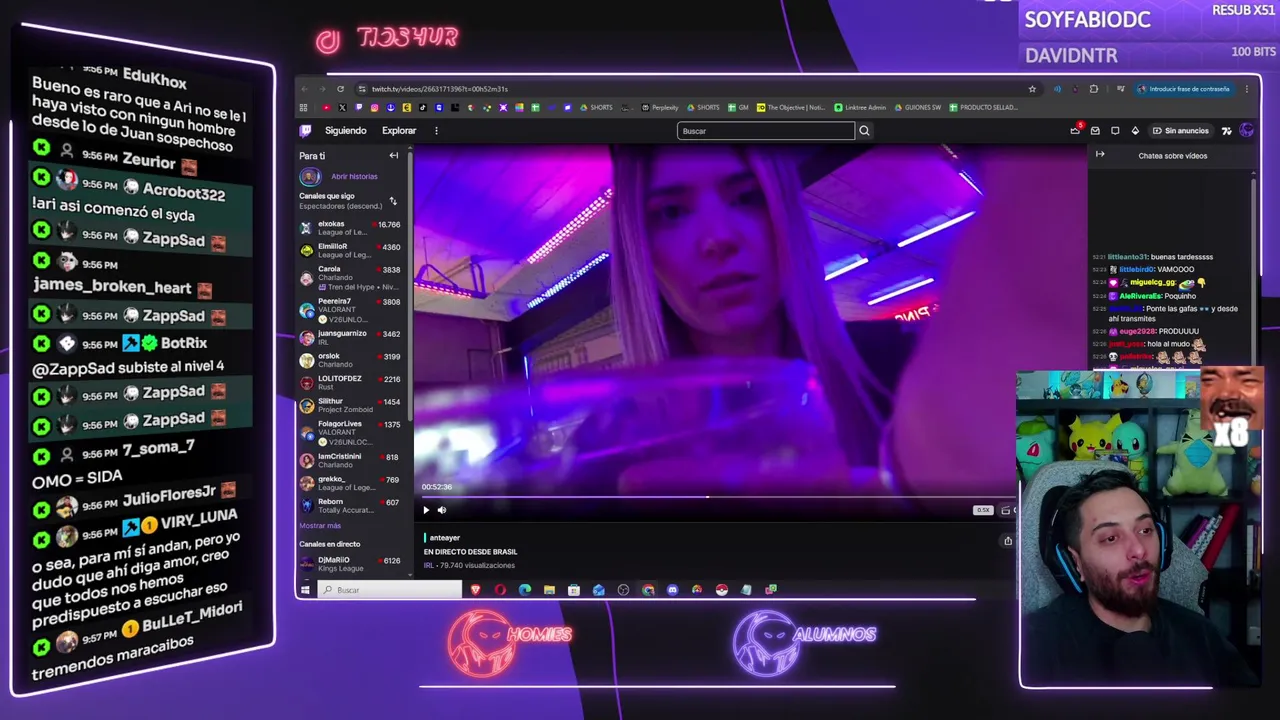Open PRODUCTO SELLAD bookmark

click(984, 107)
